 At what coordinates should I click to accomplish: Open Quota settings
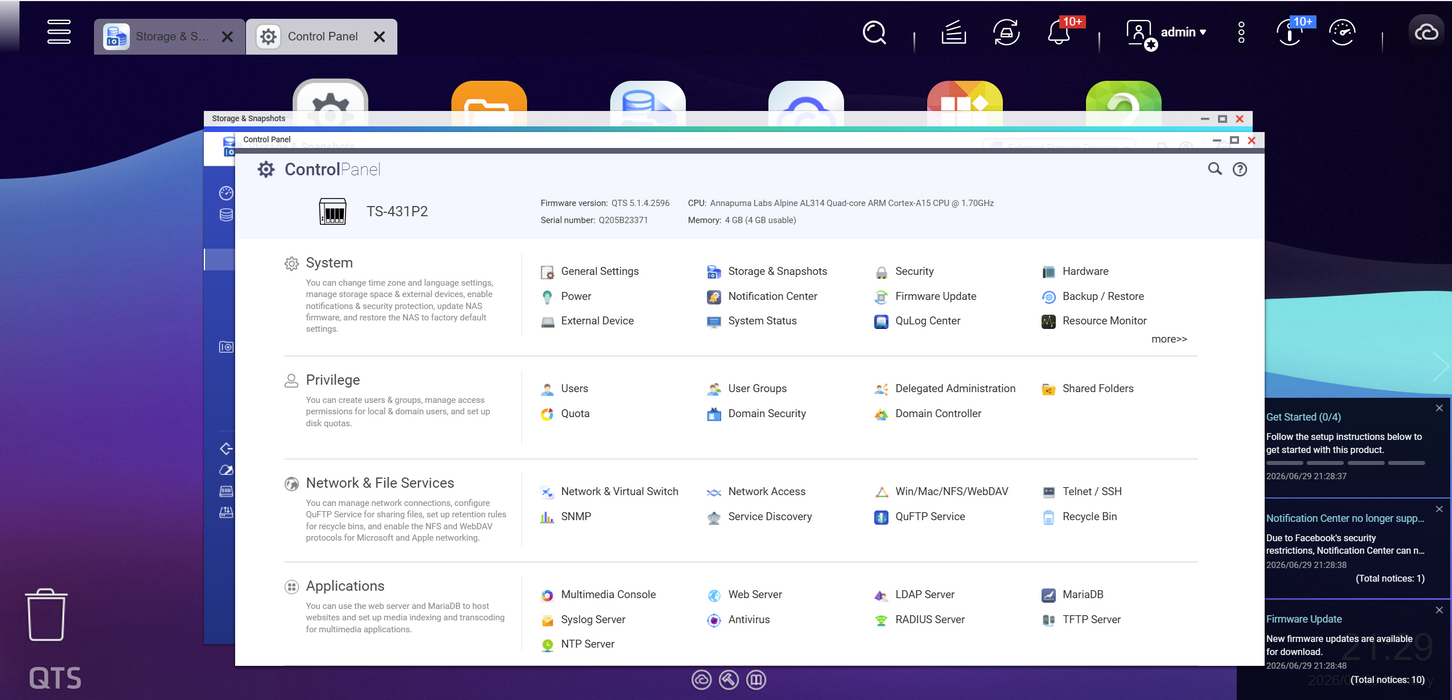(x=565, y=413)
